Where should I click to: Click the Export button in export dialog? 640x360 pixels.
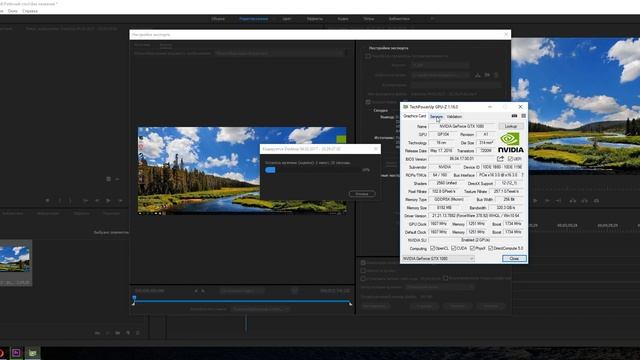click(457, 306)
